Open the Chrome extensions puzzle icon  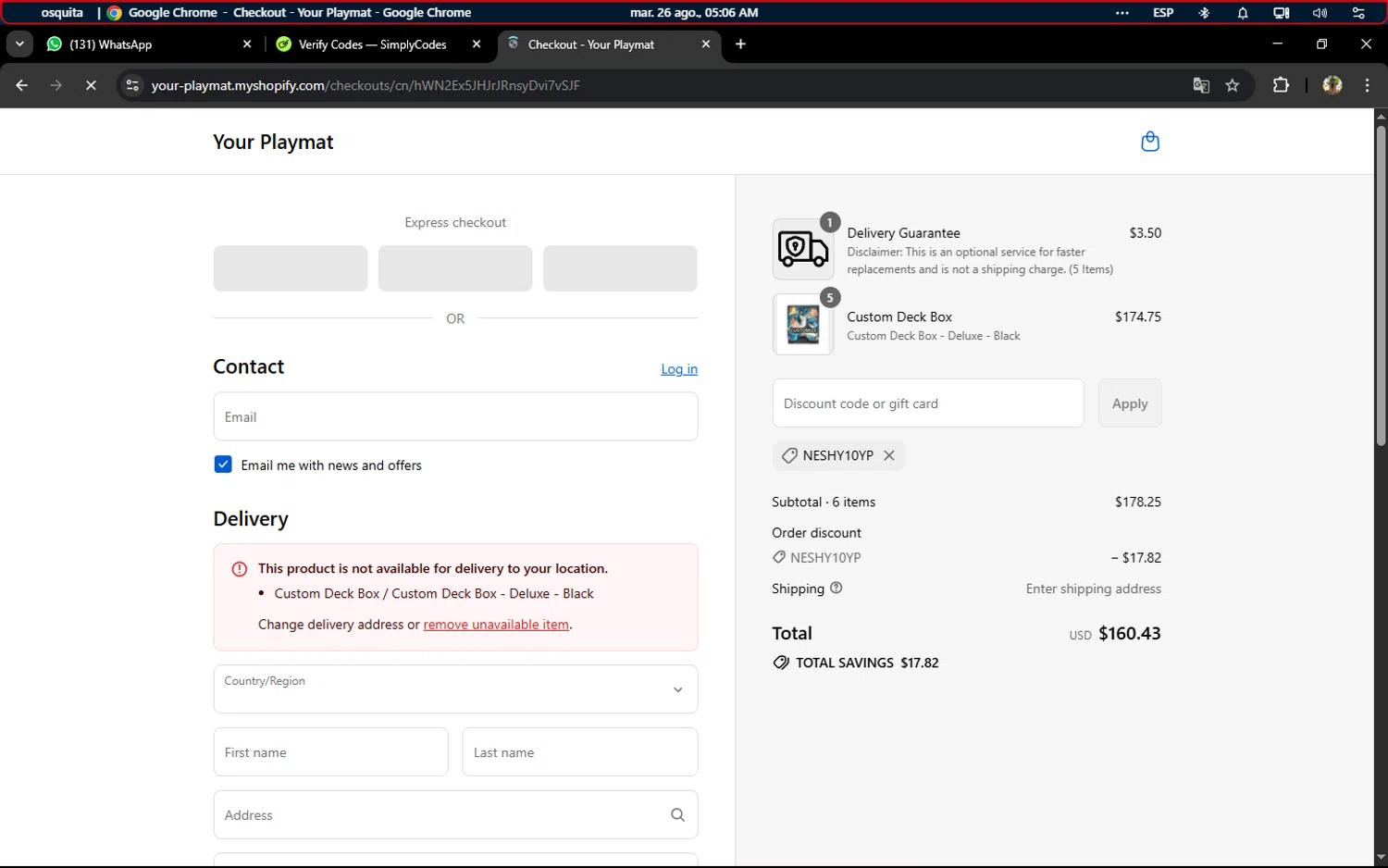1281,85
